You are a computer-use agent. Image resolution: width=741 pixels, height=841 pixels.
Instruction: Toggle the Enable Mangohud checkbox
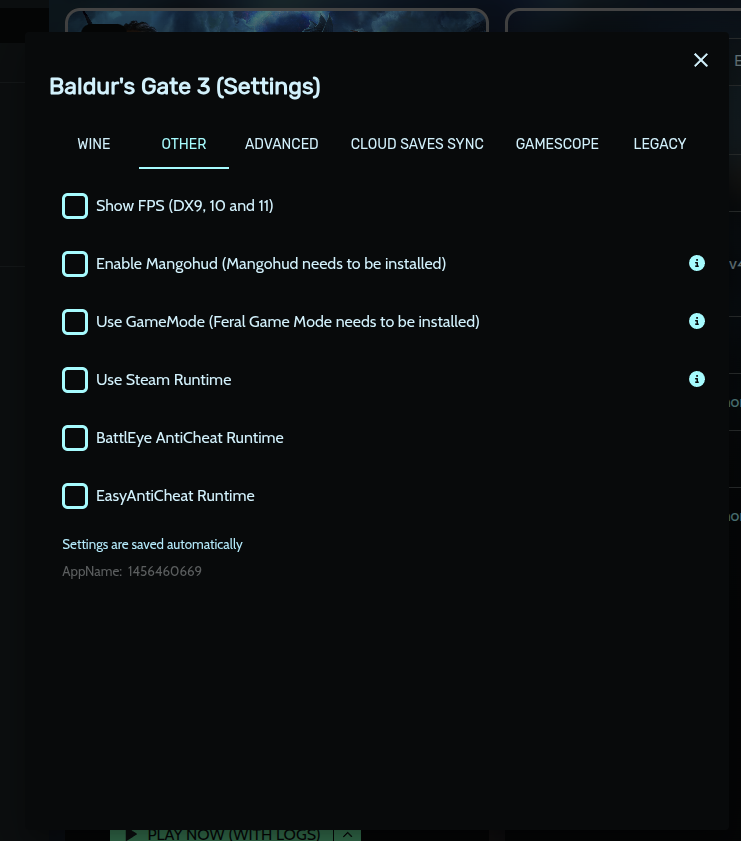(x=75, y=264)
